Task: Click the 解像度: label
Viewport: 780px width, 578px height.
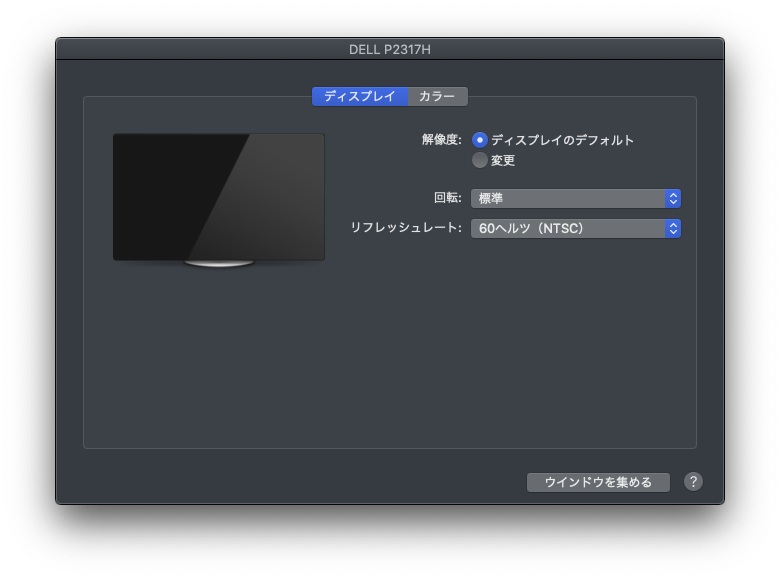Action: (x=442, y=140)
